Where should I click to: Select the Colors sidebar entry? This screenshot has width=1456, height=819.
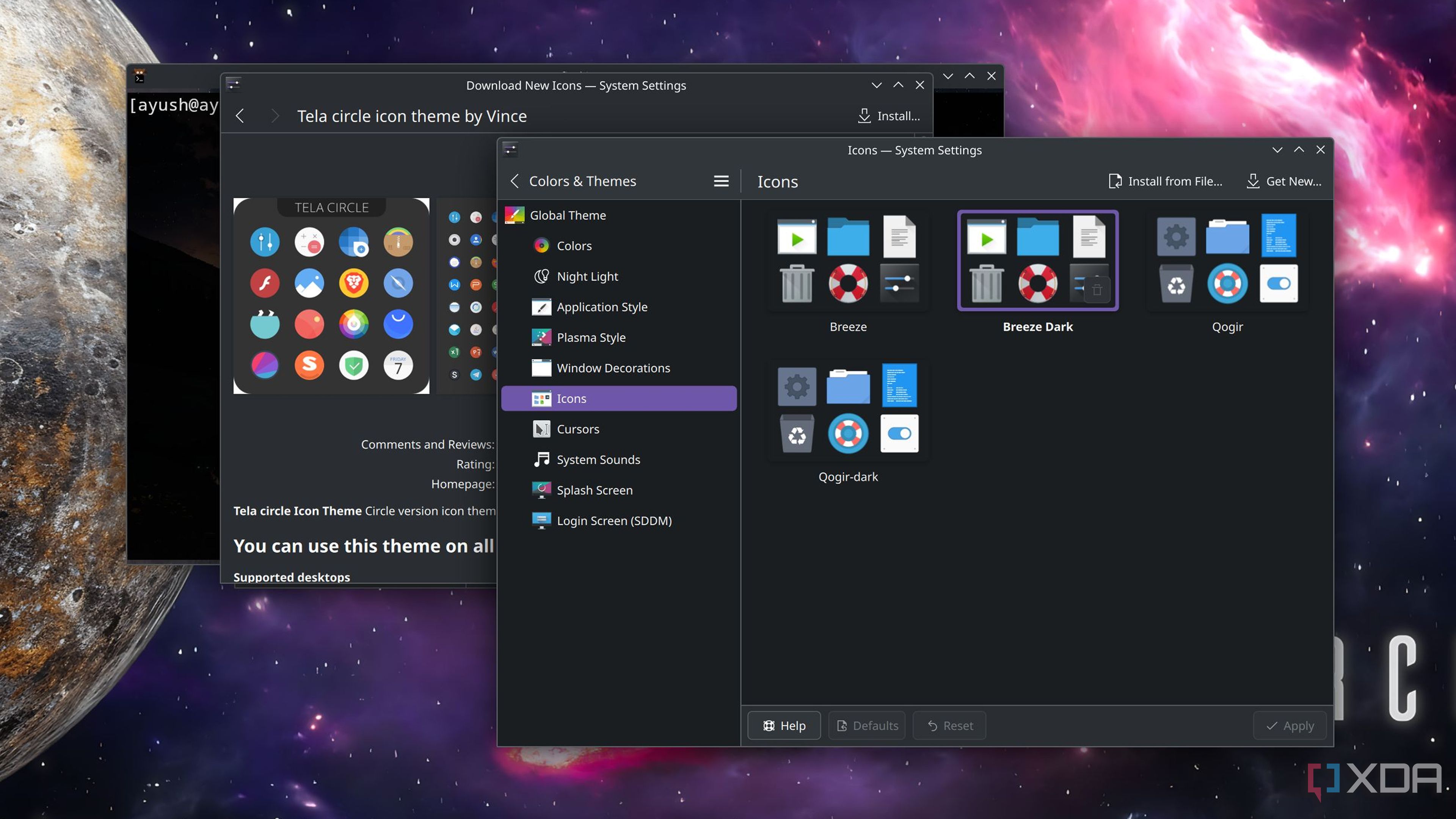click(619, 246)
